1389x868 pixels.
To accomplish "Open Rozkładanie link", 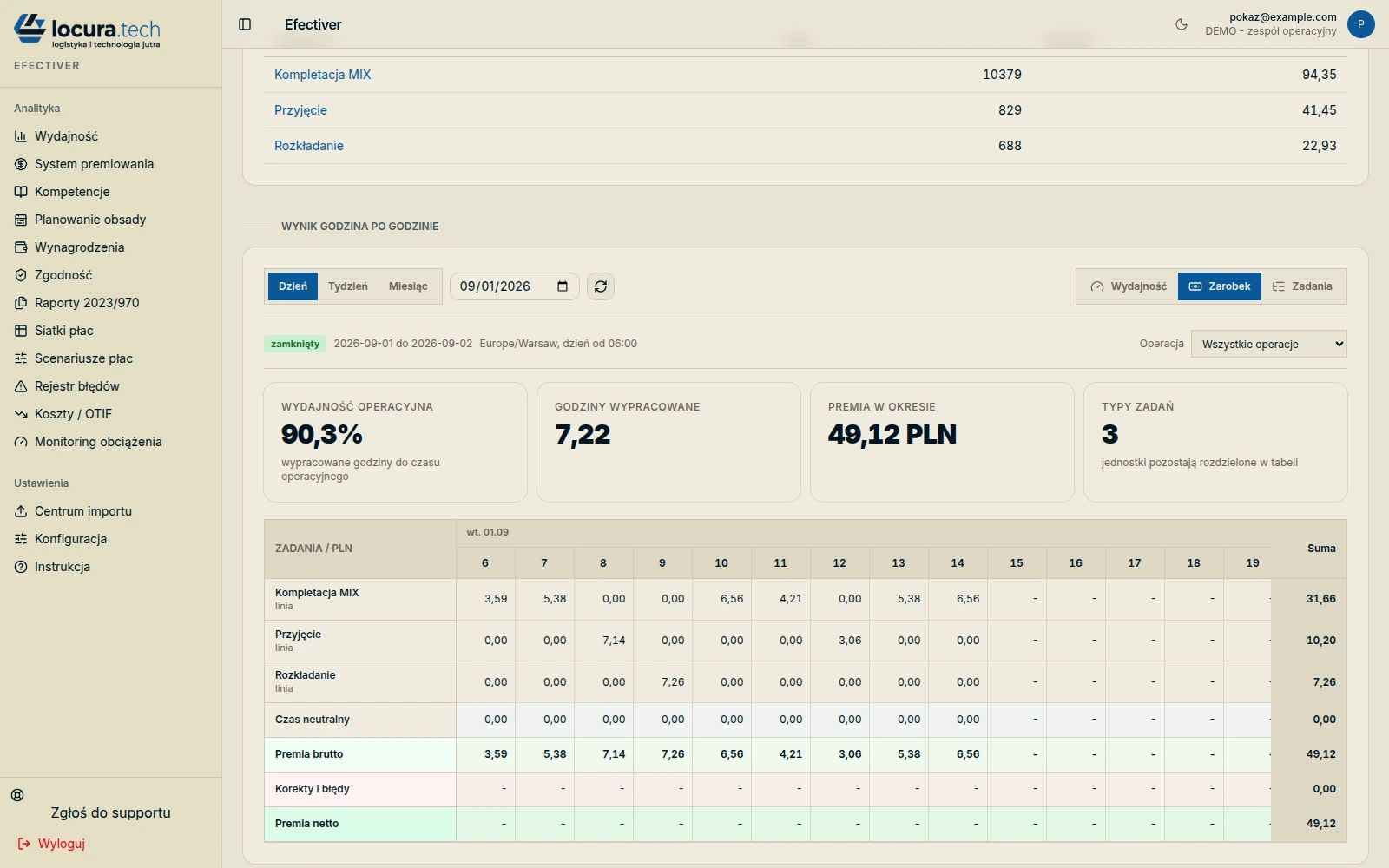I will tap(309, 146).
